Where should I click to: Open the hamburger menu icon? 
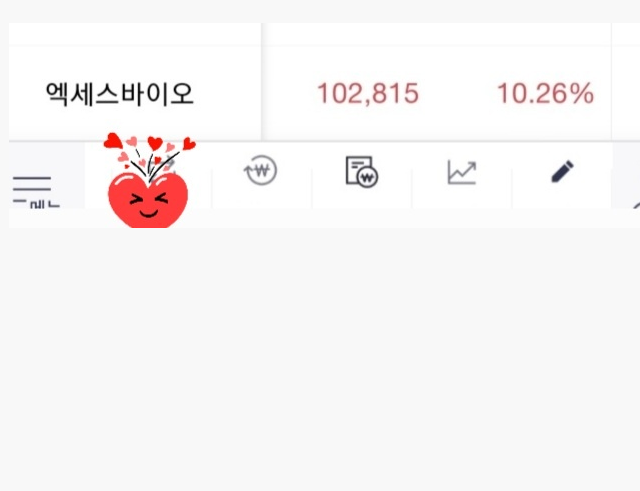[32, 184]
